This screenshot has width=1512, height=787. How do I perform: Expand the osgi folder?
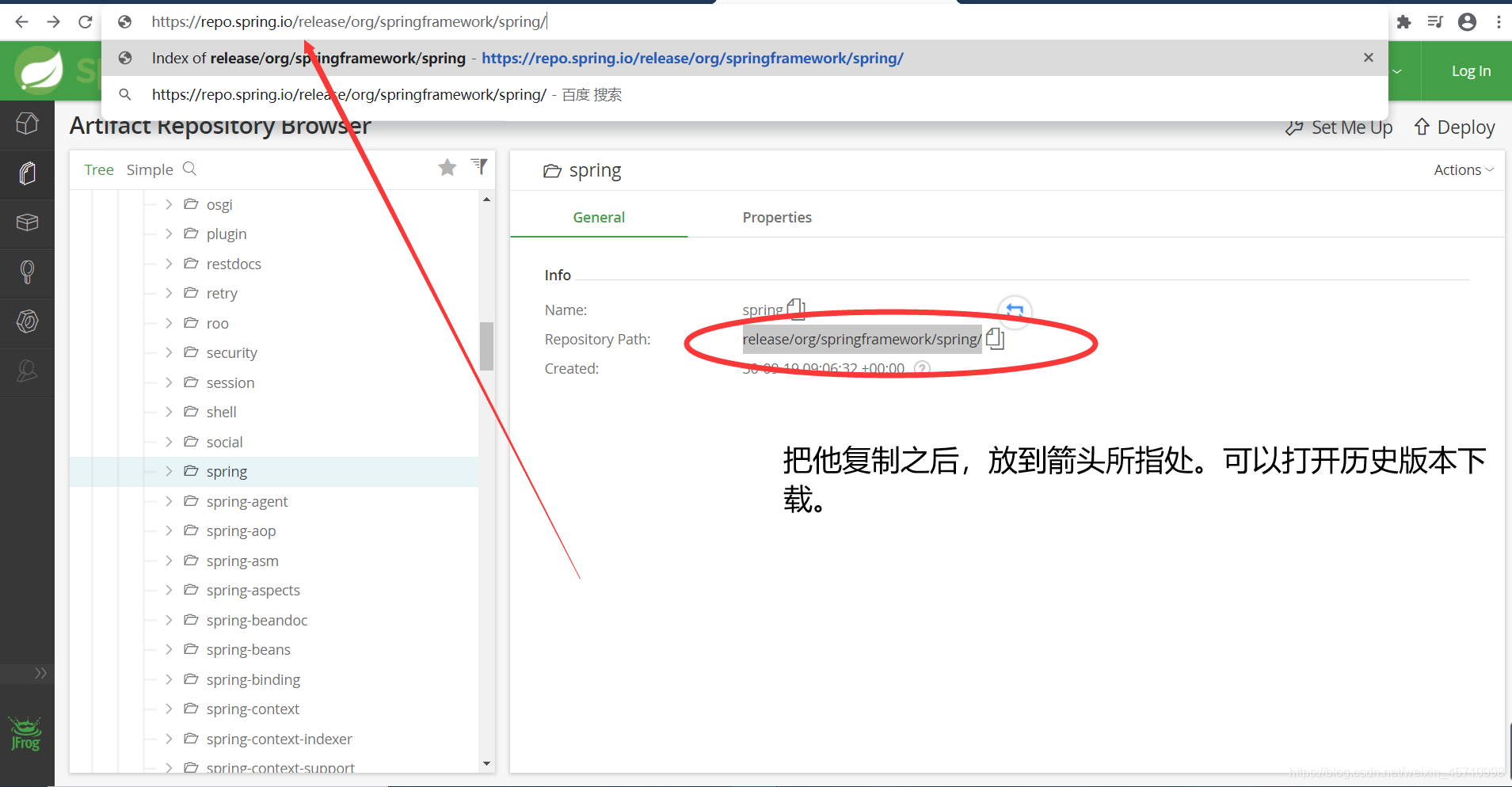pos(169,204)
